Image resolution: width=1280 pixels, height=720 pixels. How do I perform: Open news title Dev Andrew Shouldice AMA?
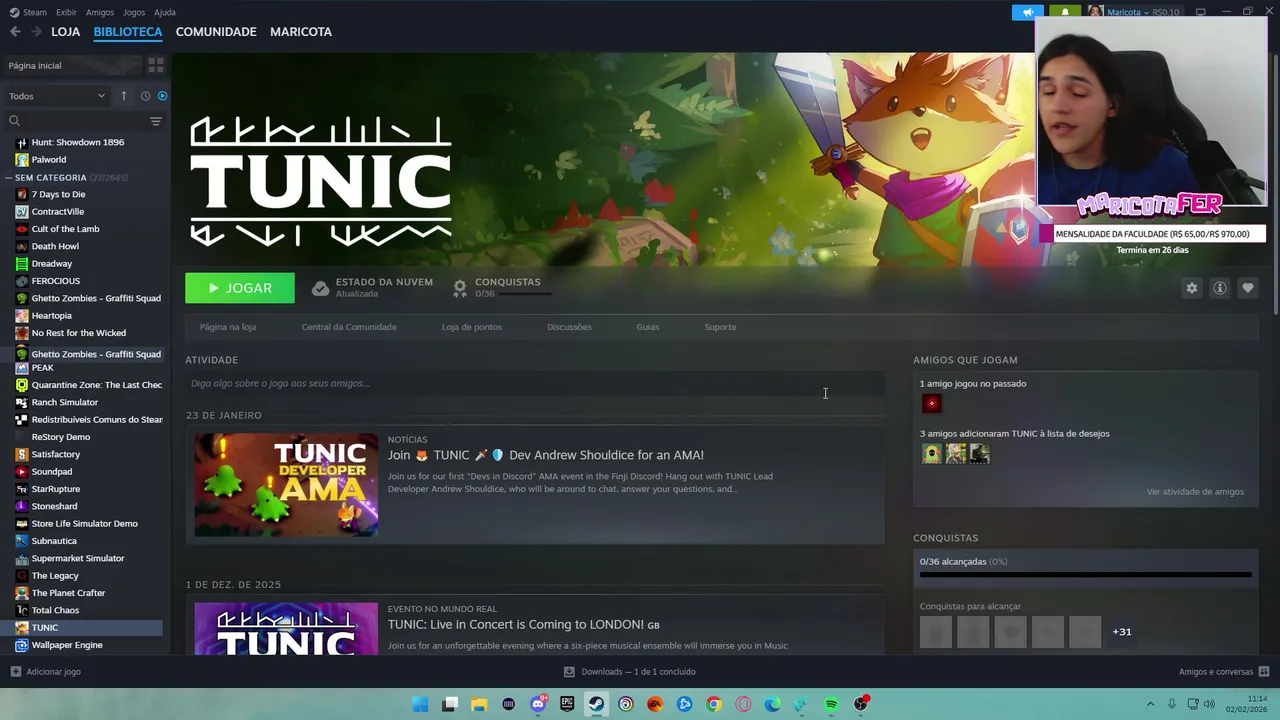click(x=546, y=455)
